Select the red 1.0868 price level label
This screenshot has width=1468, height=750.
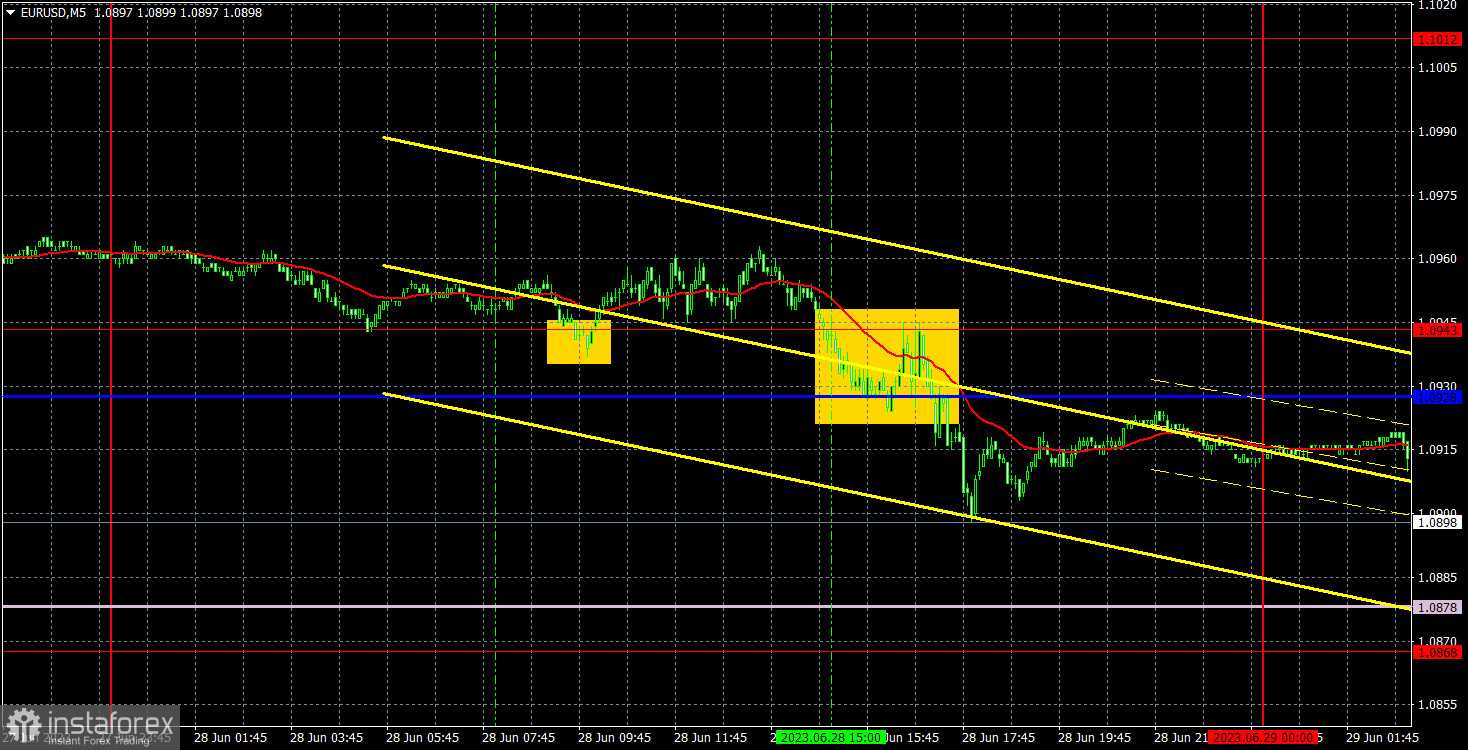[x=1438, y=652]
